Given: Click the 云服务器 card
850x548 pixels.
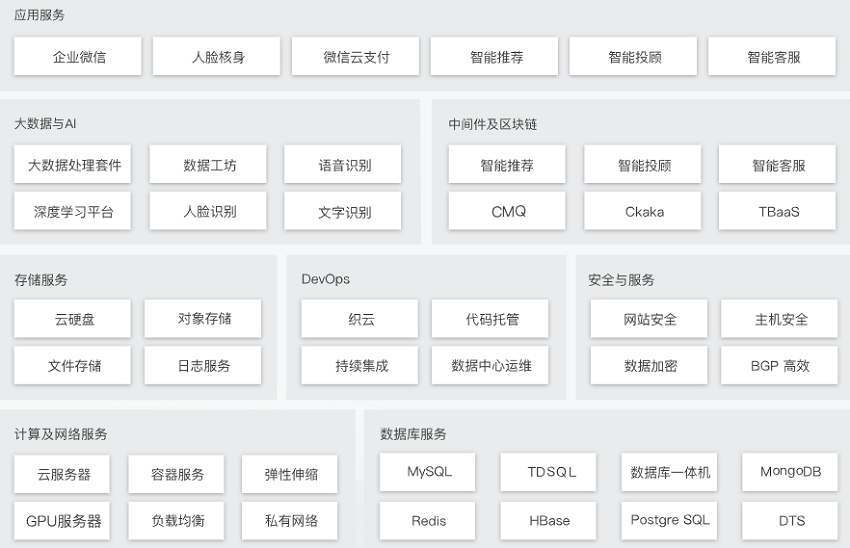Looking at the screenshot, I should pos(62,474).
